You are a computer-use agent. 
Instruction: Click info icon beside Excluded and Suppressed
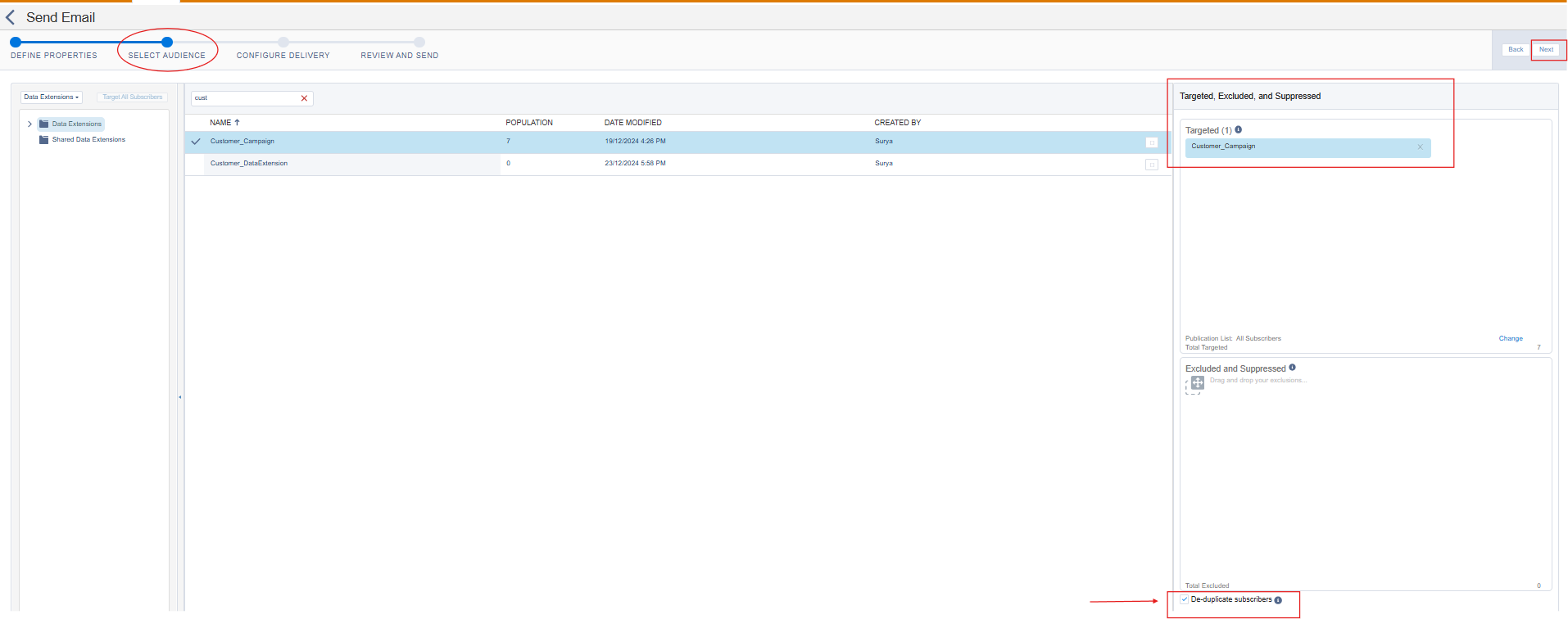1292,368
